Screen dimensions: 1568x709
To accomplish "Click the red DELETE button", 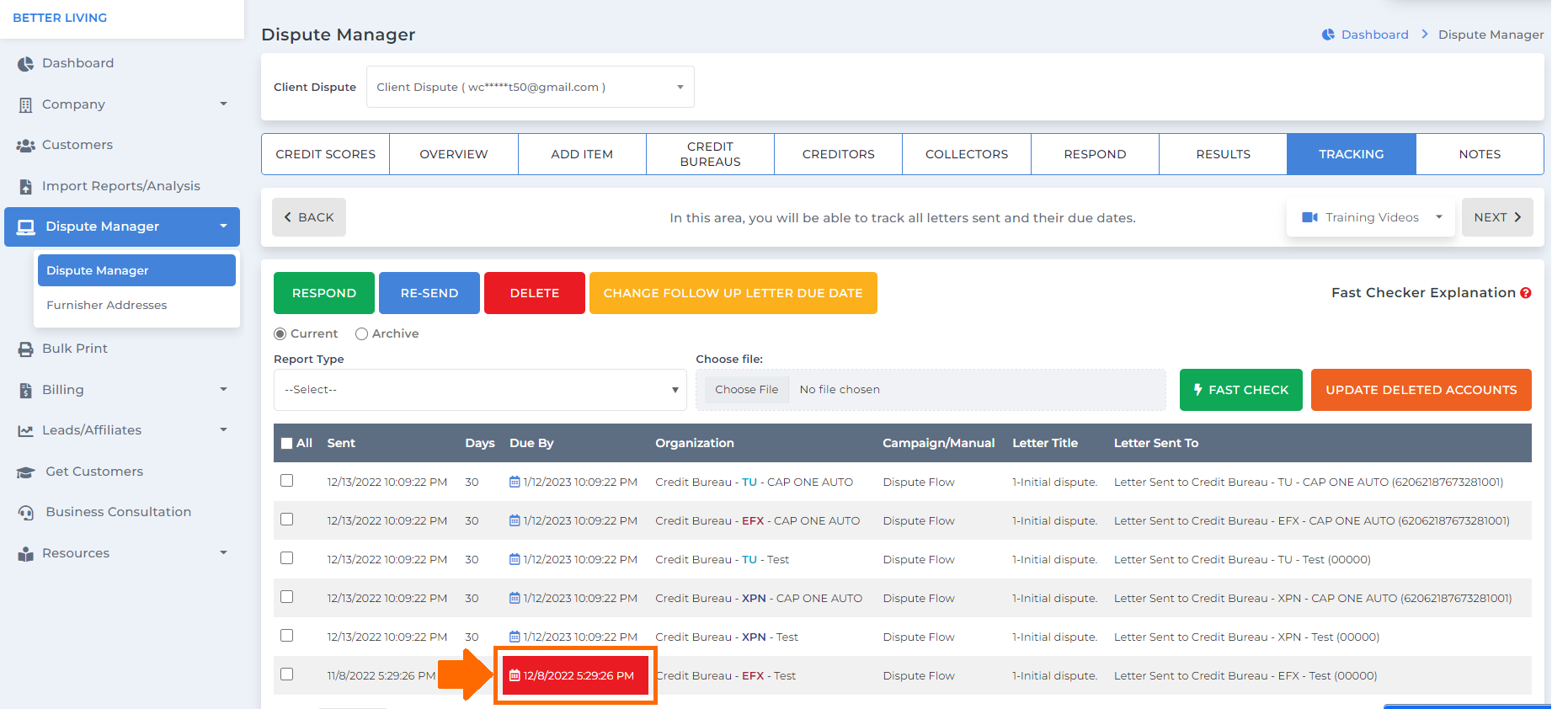I will (535, 293).
